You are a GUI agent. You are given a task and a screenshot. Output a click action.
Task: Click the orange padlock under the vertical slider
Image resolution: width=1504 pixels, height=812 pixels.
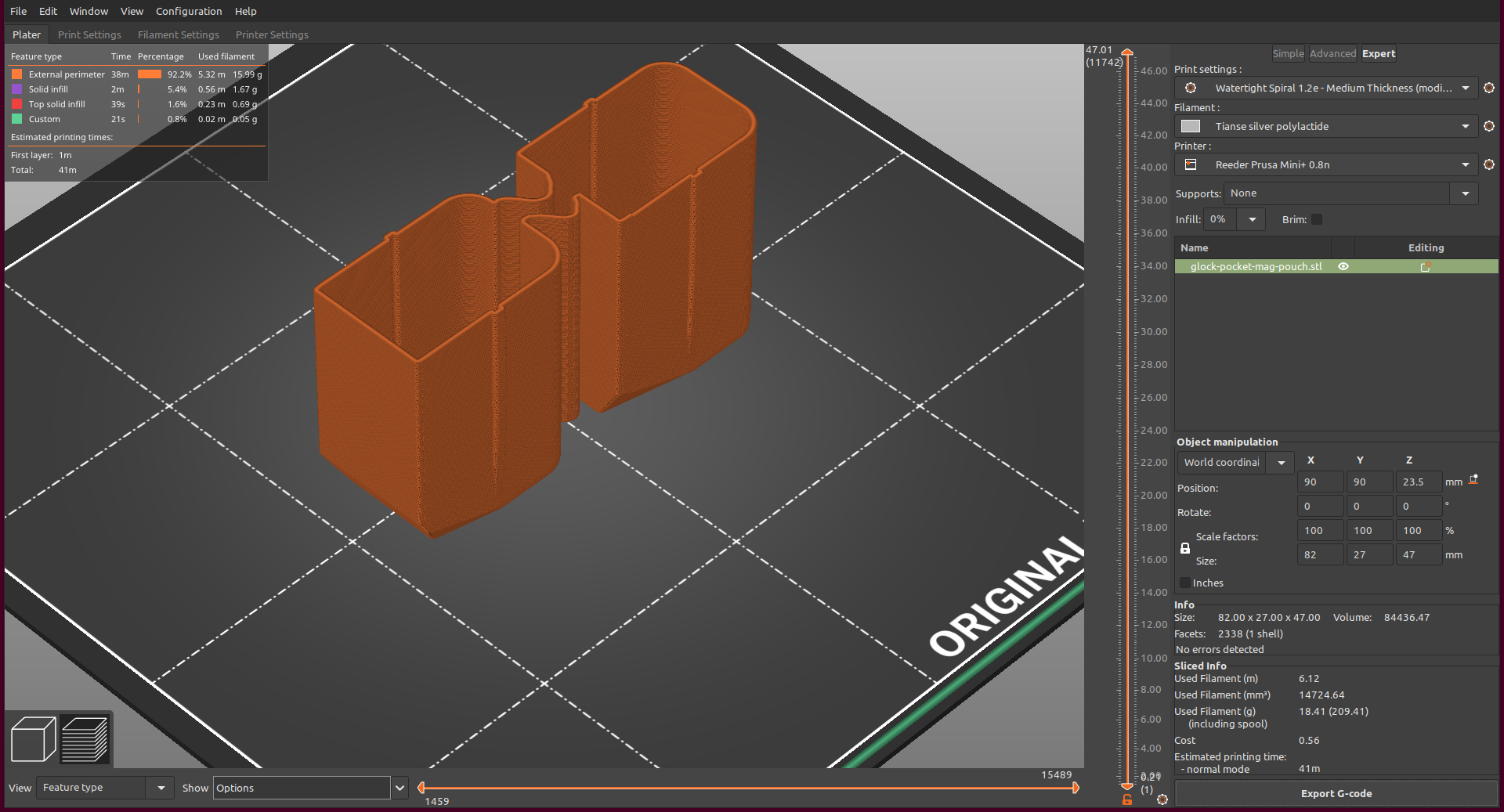pyautogui.click(x=1127, y=799)
